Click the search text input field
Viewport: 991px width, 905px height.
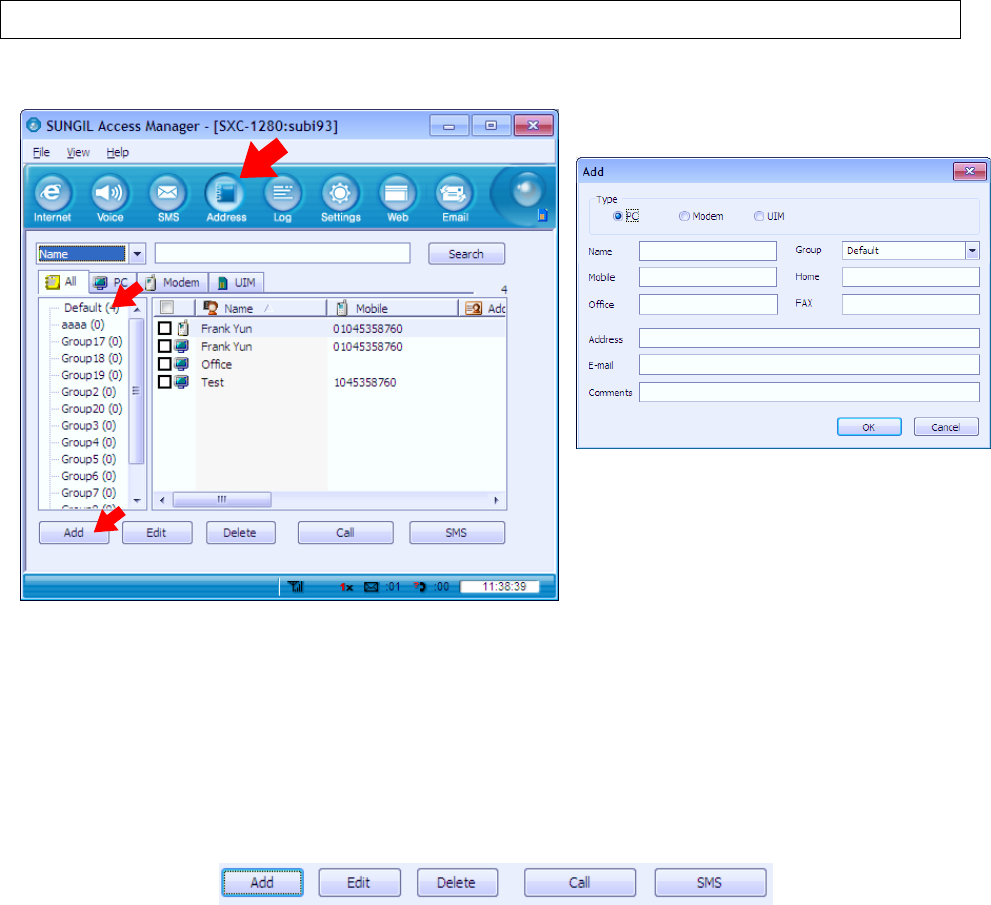click(x=283, y=253)
